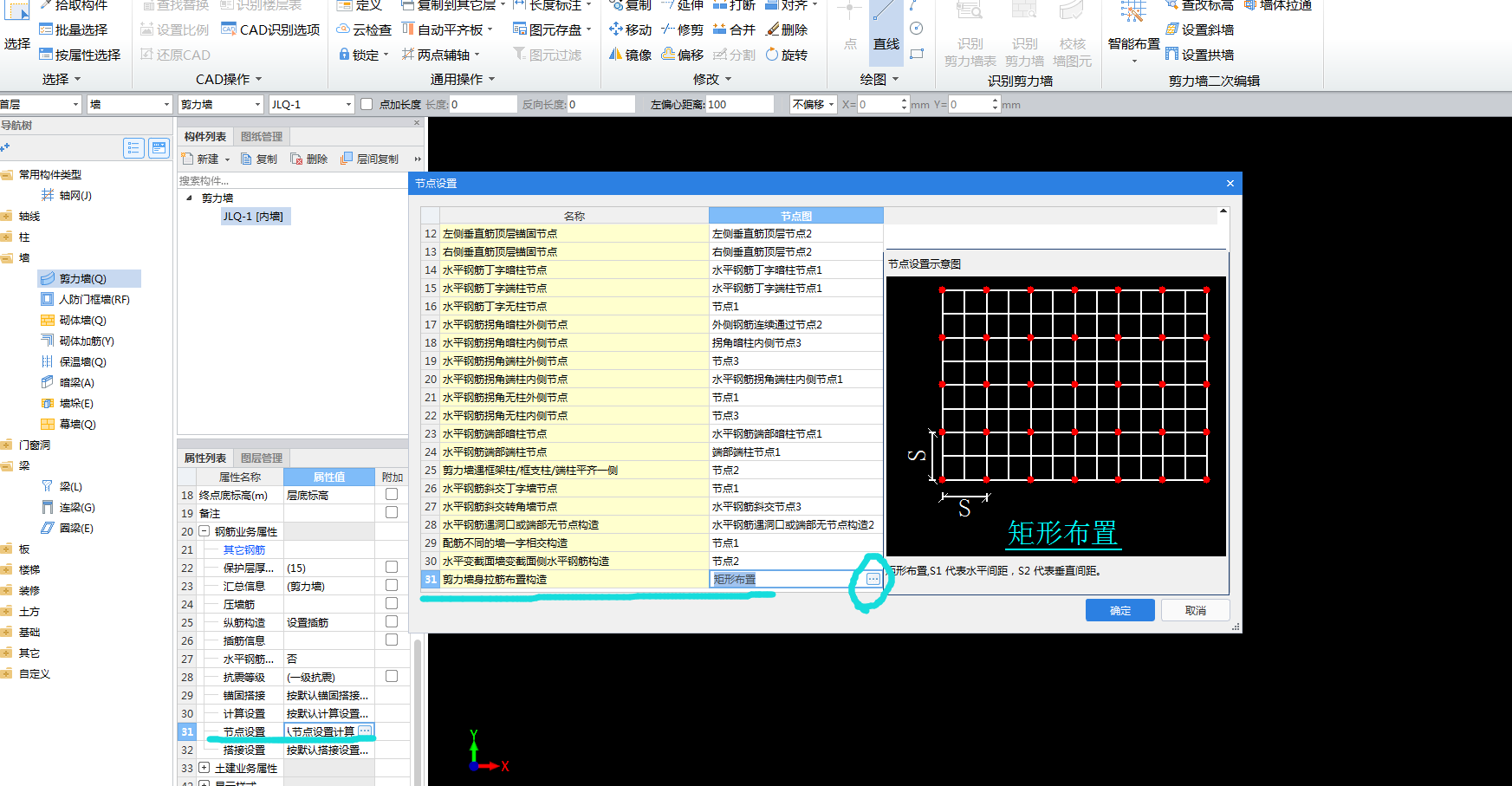Activate the 镜像 mirror tool
1512x786 pixels.
pyautogui.click(x=630, y=55)
